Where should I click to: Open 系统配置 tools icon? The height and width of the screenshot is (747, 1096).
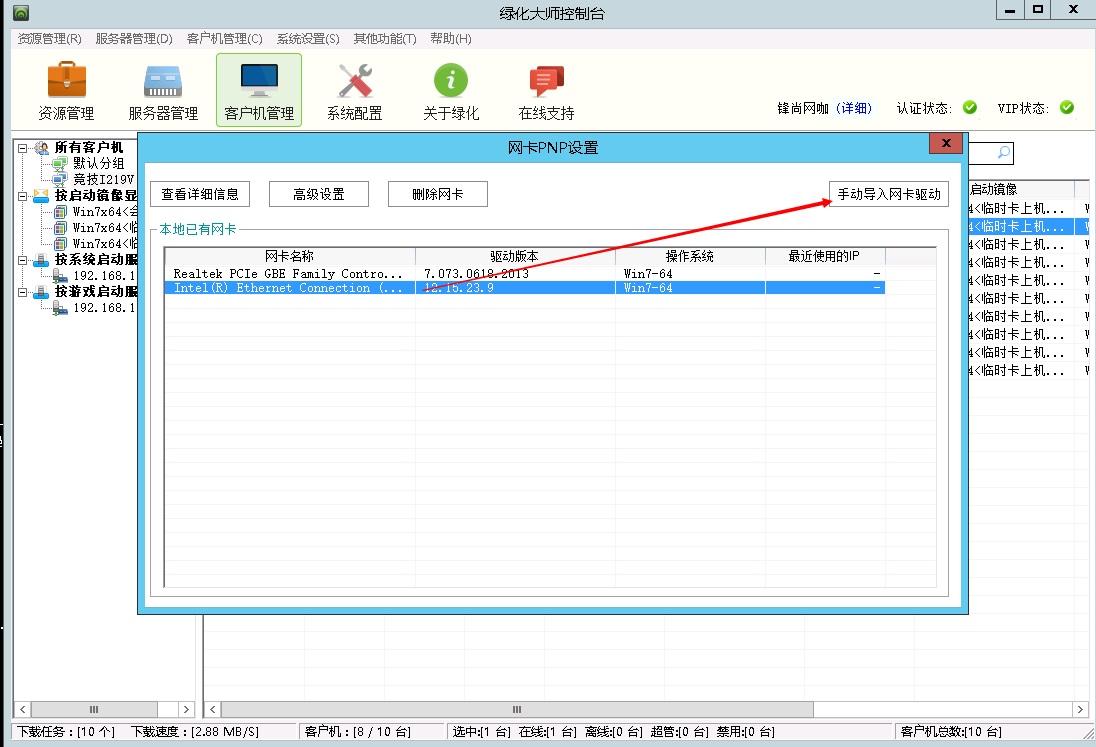[x=354, y=82]
